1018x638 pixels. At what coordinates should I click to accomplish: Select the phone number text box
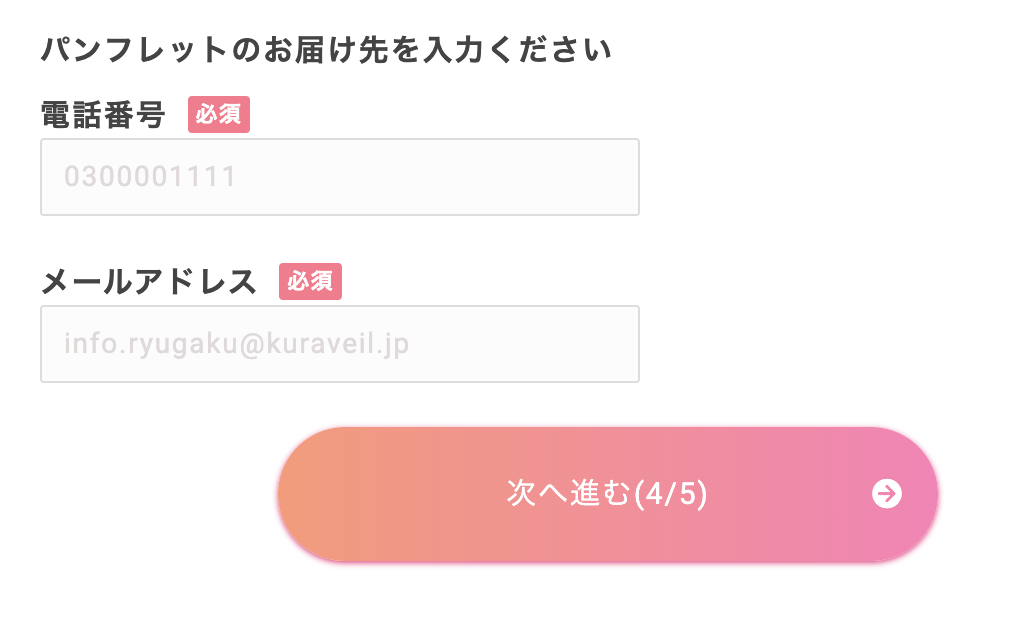(340, 177)
